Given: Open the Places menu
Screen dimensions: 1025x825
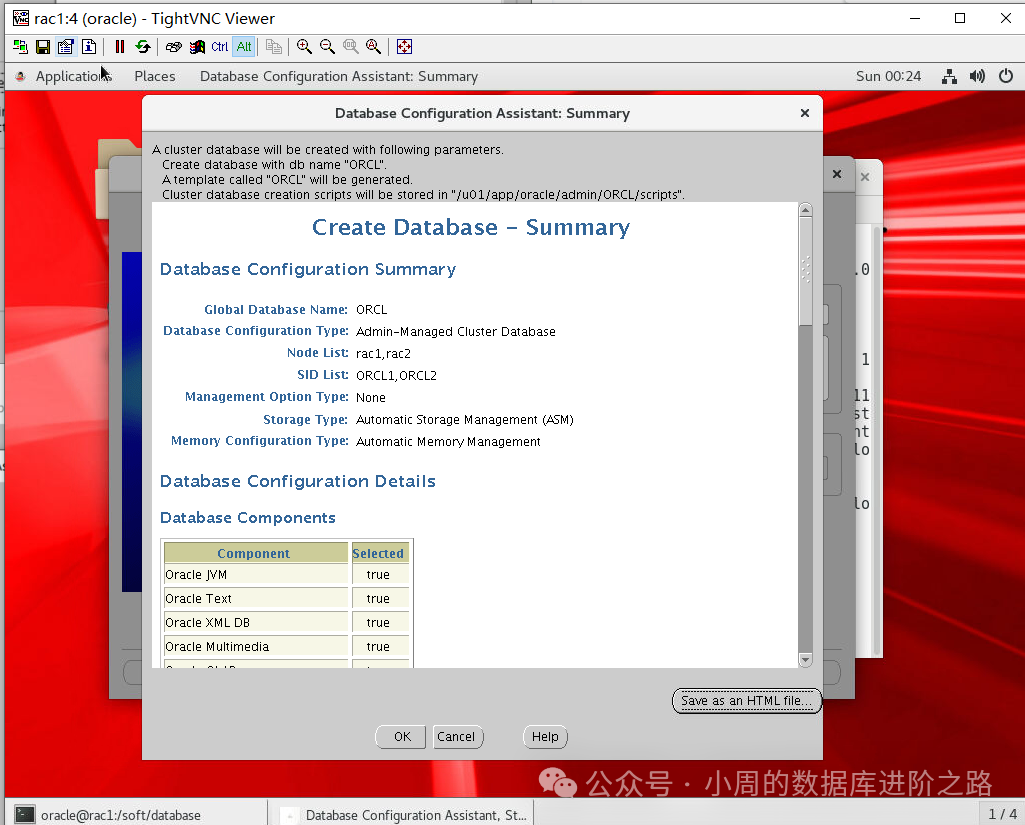Looking at the screenshot, I should click(x=155, y=76).
